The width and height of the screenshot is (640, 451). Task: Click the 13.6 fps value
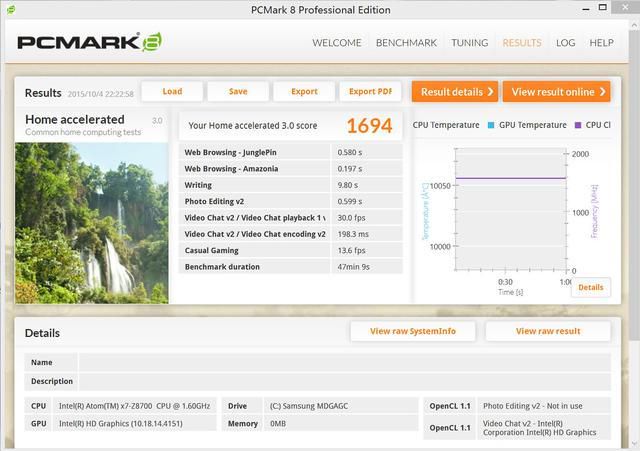(x=351, y=250)
